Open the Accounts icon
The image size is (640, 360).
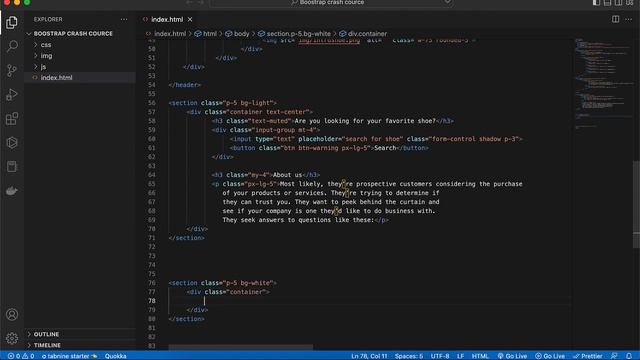point(12,315)
